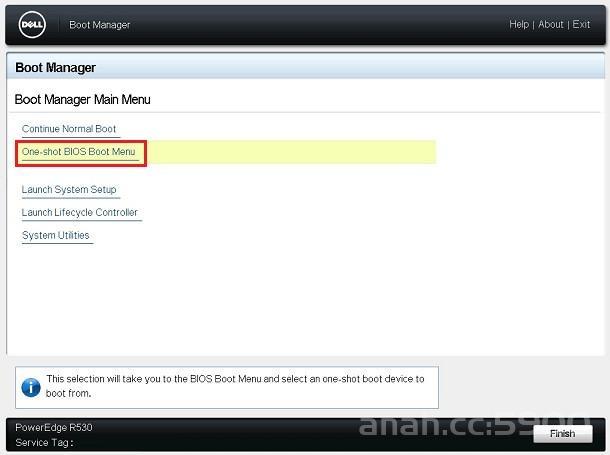Image resolution: width=610 pixels, height=455 pixels.
Task: Click the Boot Manager header title text
Action: coord(100,25)
